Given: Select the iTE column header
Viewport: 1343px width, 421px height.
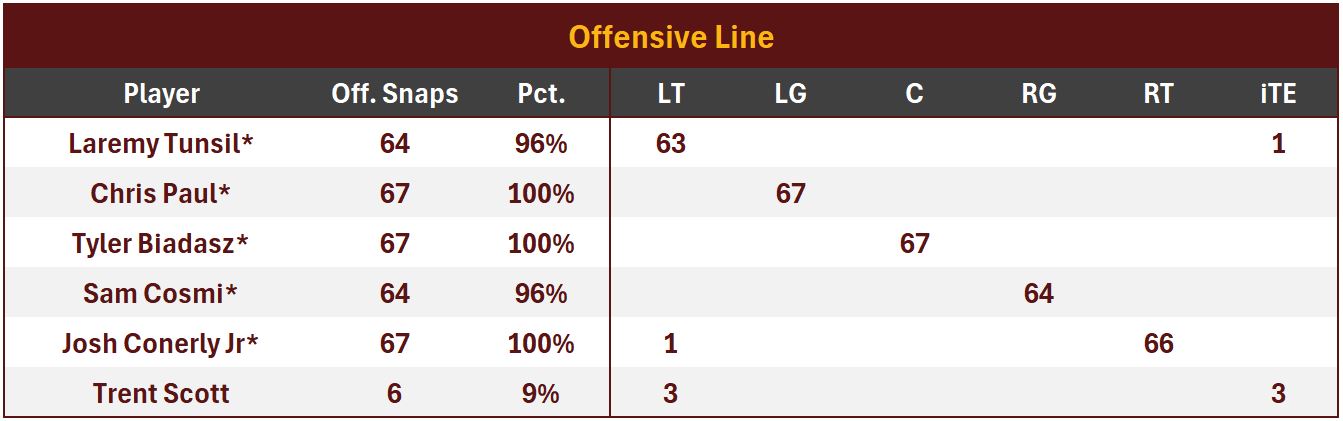Looking at the screenshot, I should [1278, 94].
